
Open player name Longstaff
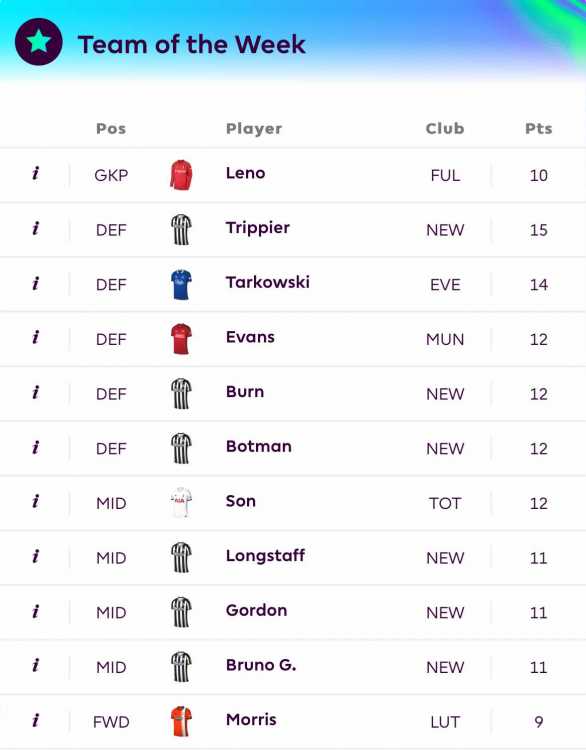point(265,556)
